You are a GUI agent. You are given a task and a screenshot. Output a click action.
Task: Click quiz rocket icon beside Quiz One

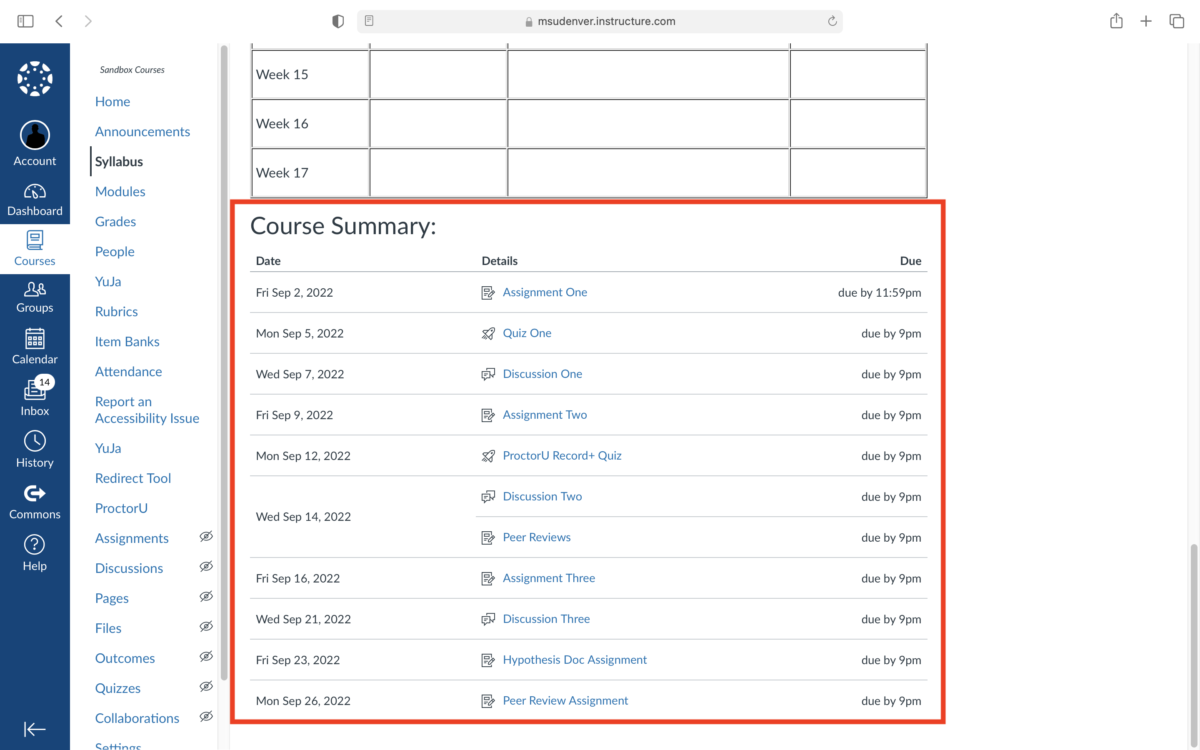488,334
